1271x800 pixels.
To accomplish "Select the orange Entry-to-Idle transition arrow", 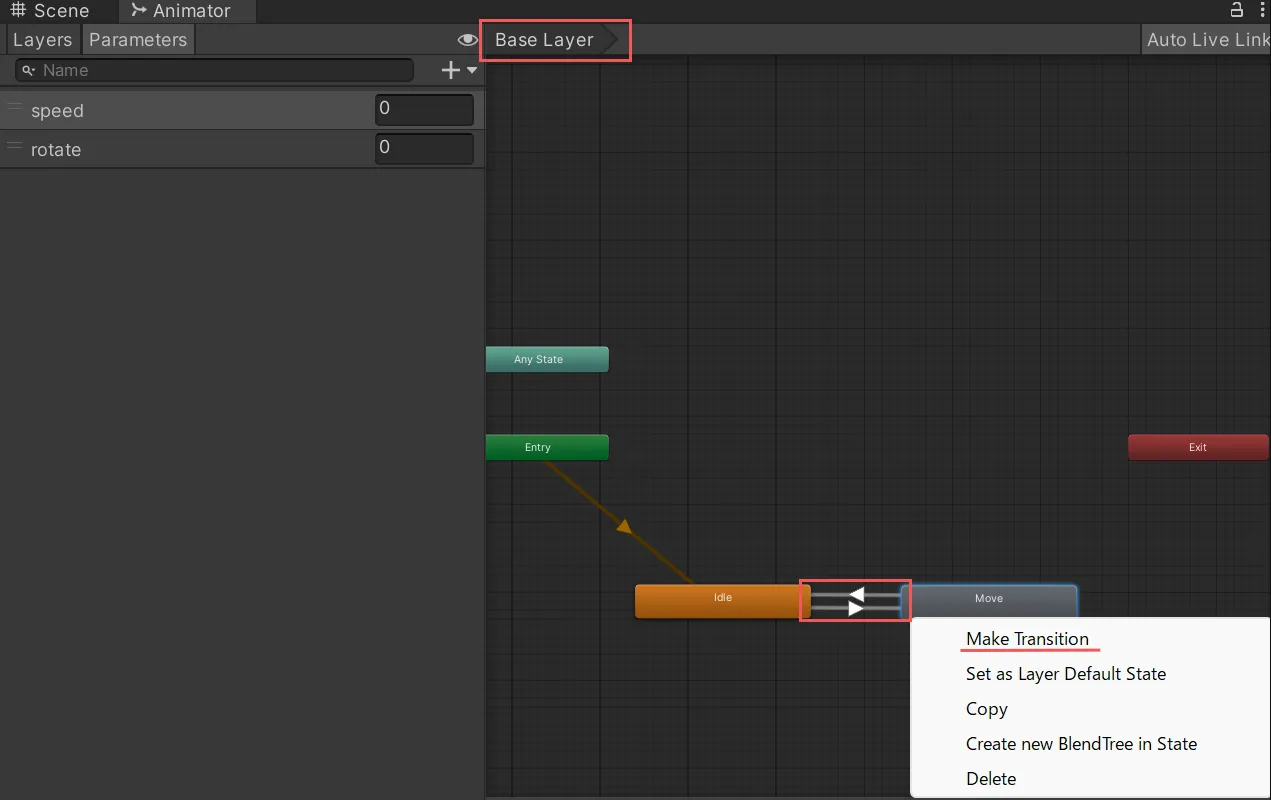I will 624,526.
